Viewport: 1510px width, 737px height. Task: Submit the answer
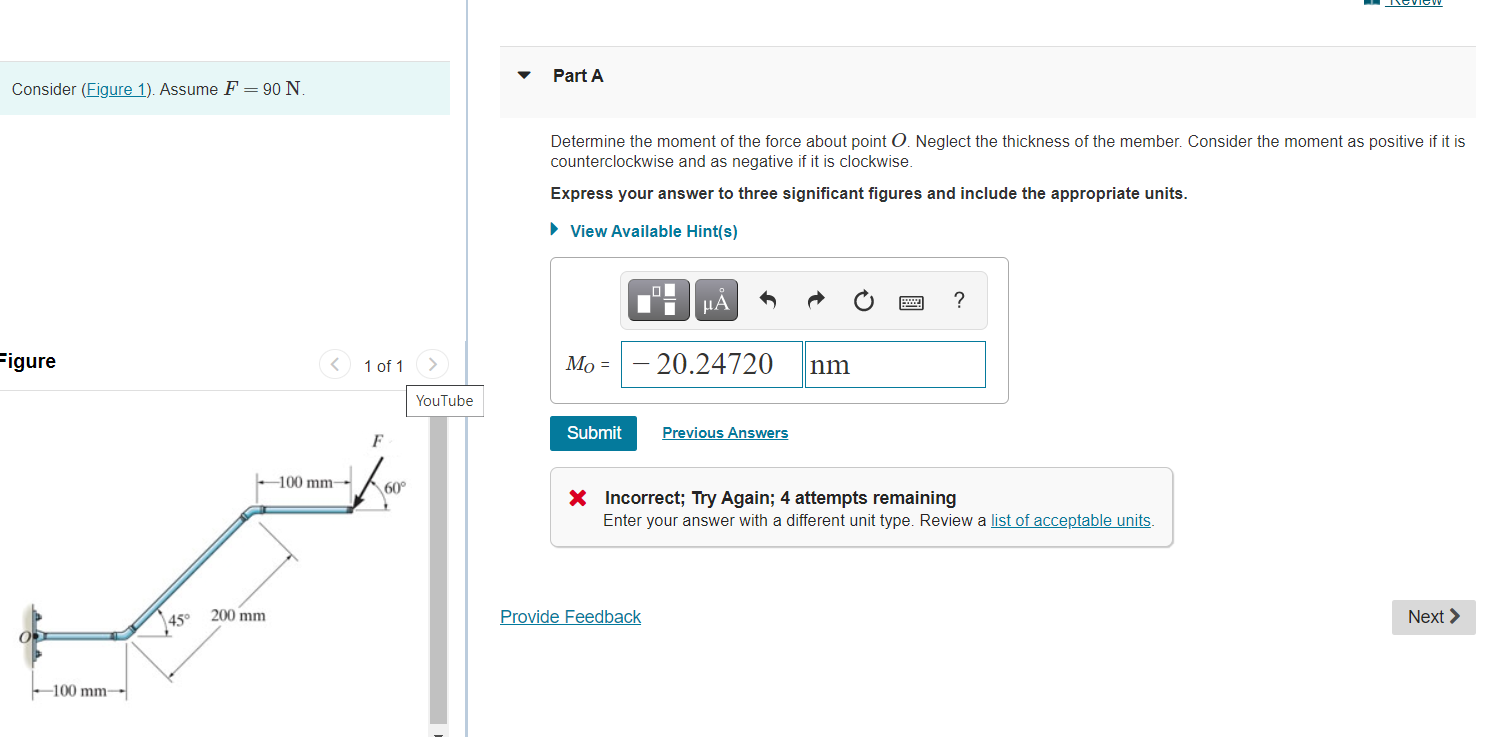click(592, 433)
